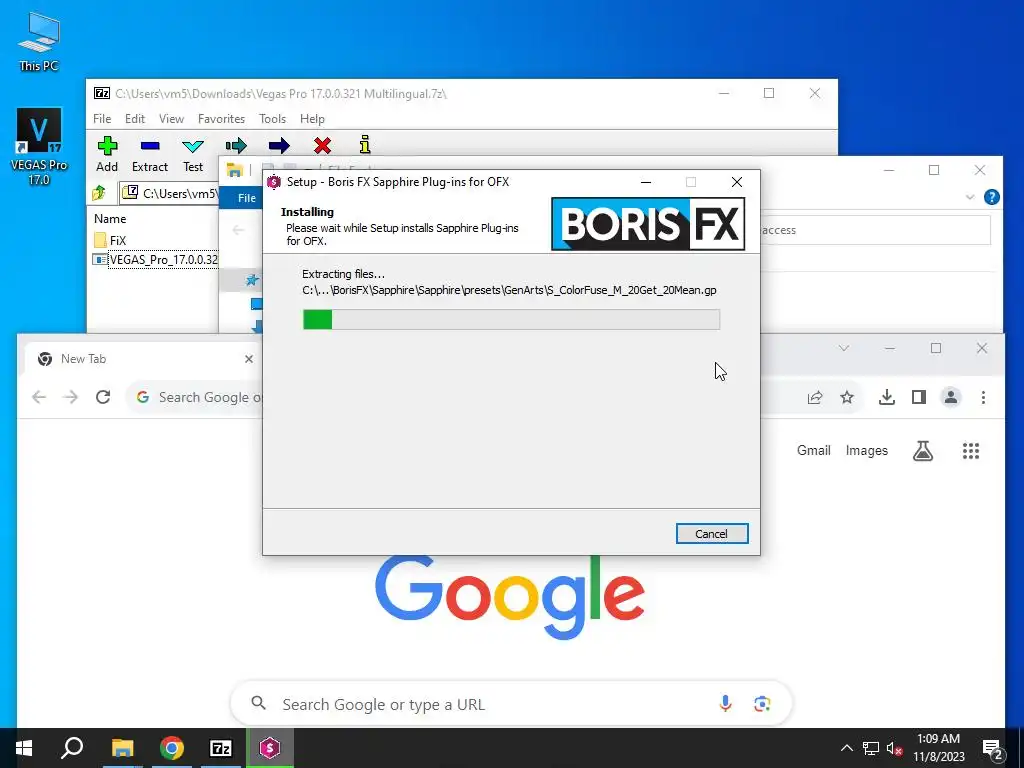Viewport: 1024px width, 768px height.
Task: Open the Images link
Action: click(x=867, y=451)
